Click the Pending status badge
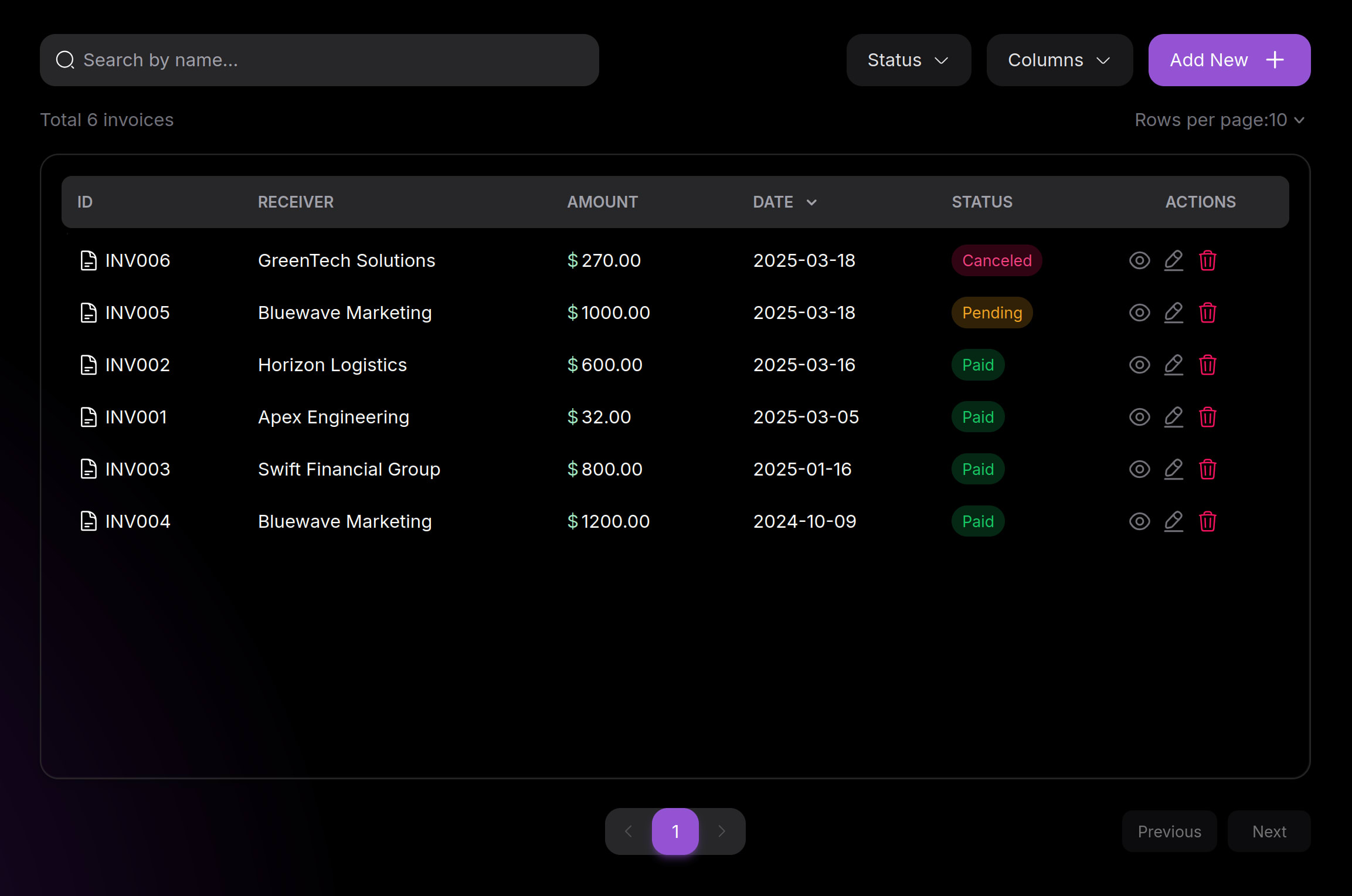1352x896 pixels. (x=991, y=313)
